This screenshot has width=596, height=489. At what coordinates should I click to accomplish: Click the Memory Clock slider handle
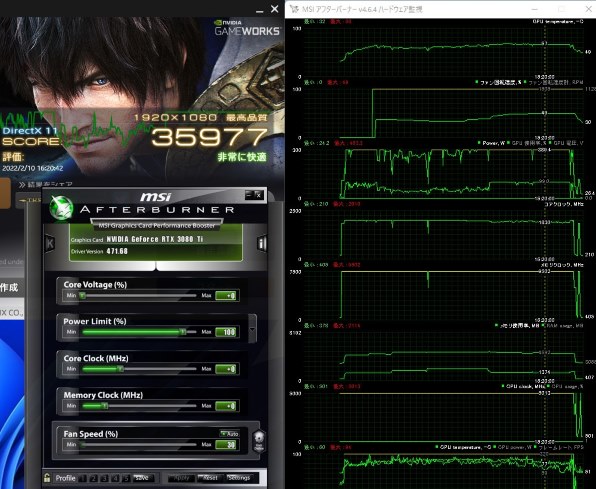105,406
